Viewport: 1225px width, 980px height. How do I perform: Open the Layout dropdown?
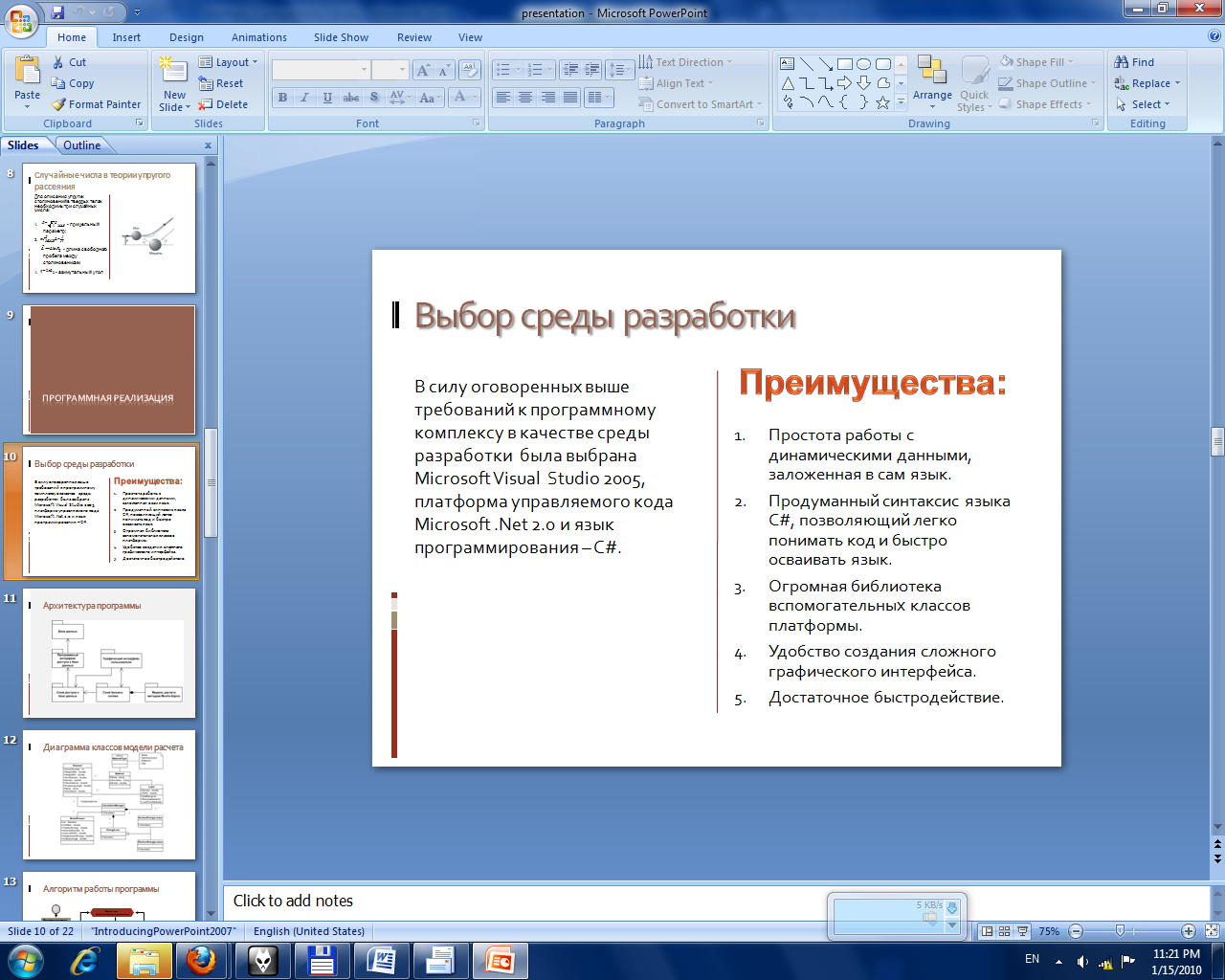point(228,62)
